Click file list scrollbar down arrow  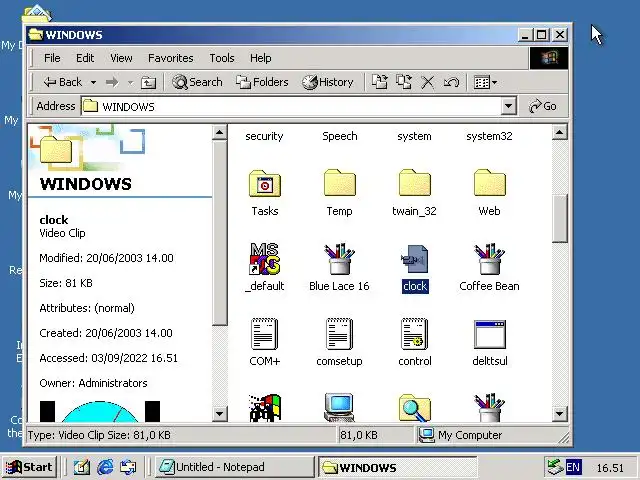[560, 414]
